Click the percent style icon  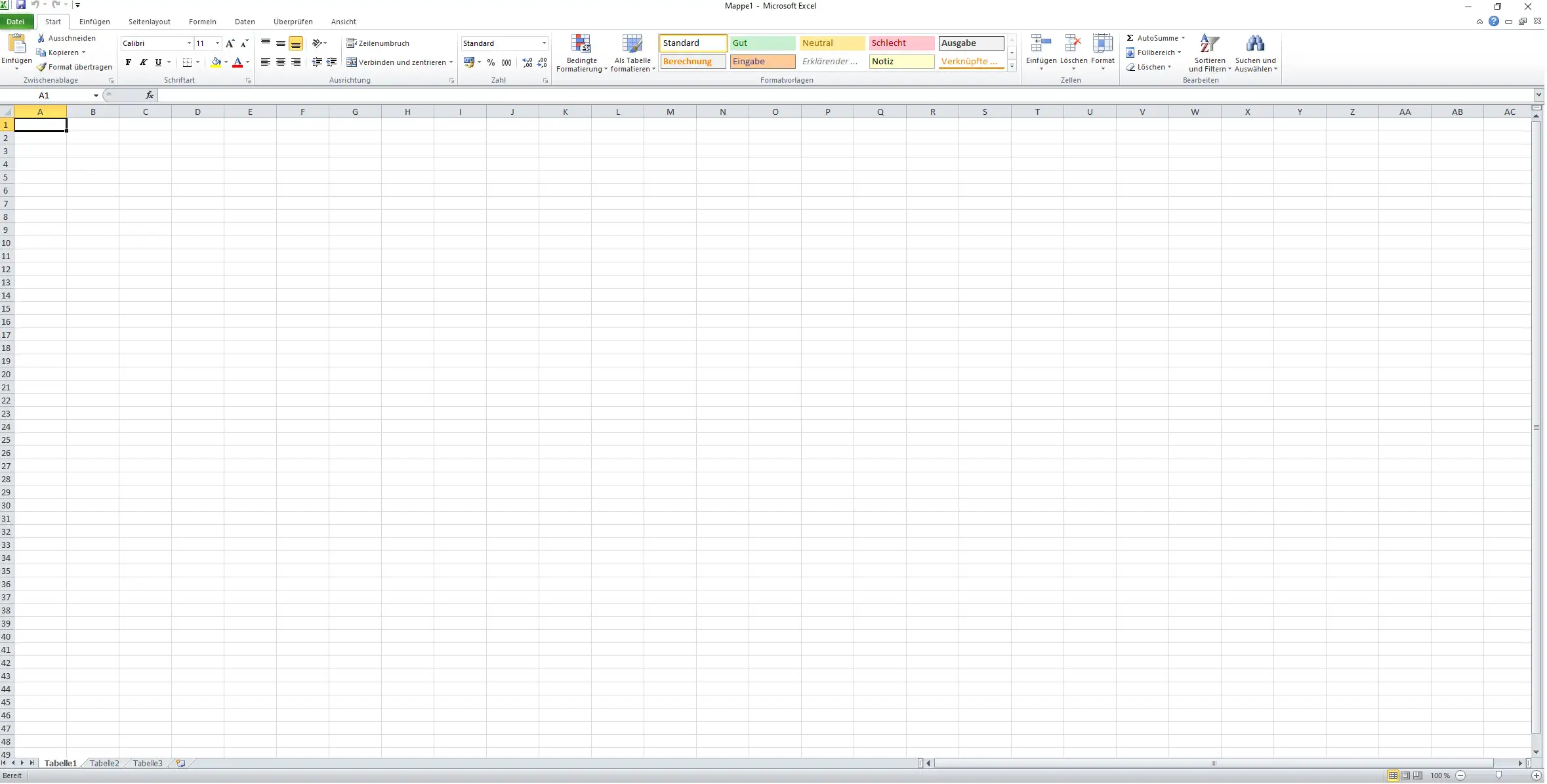pyautogui.click(x=491, y=62)
